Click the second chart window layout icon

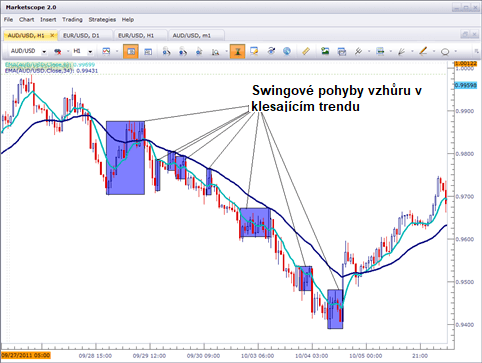click(148, 52)
